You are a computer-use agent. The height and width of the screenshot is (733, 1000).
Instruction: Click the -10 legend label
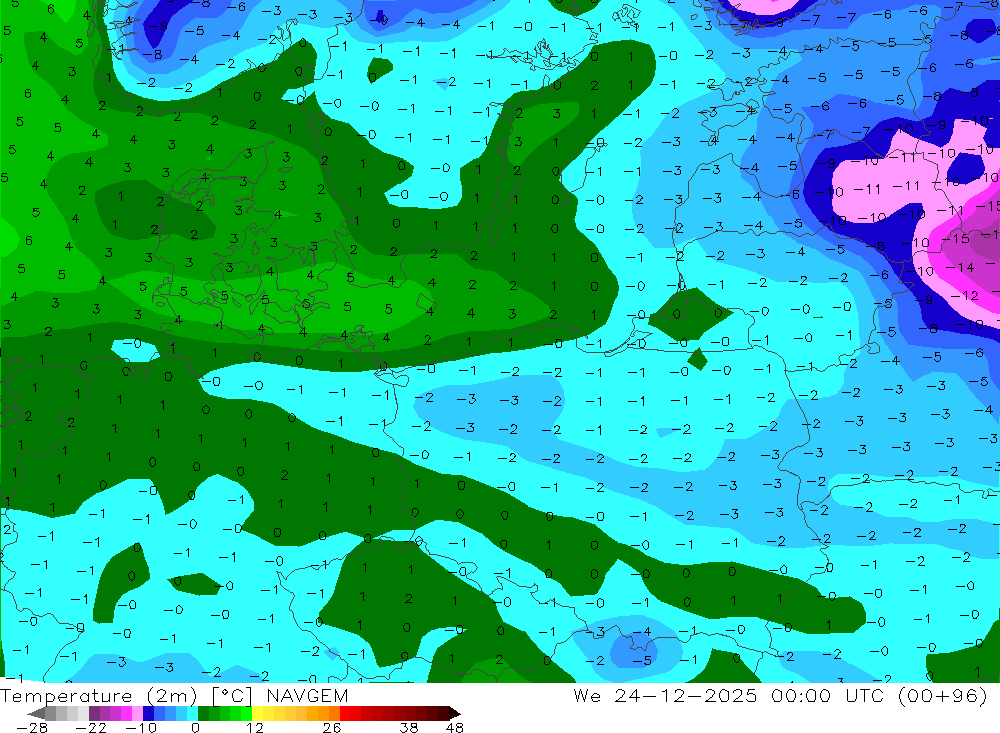coord(140,727)
